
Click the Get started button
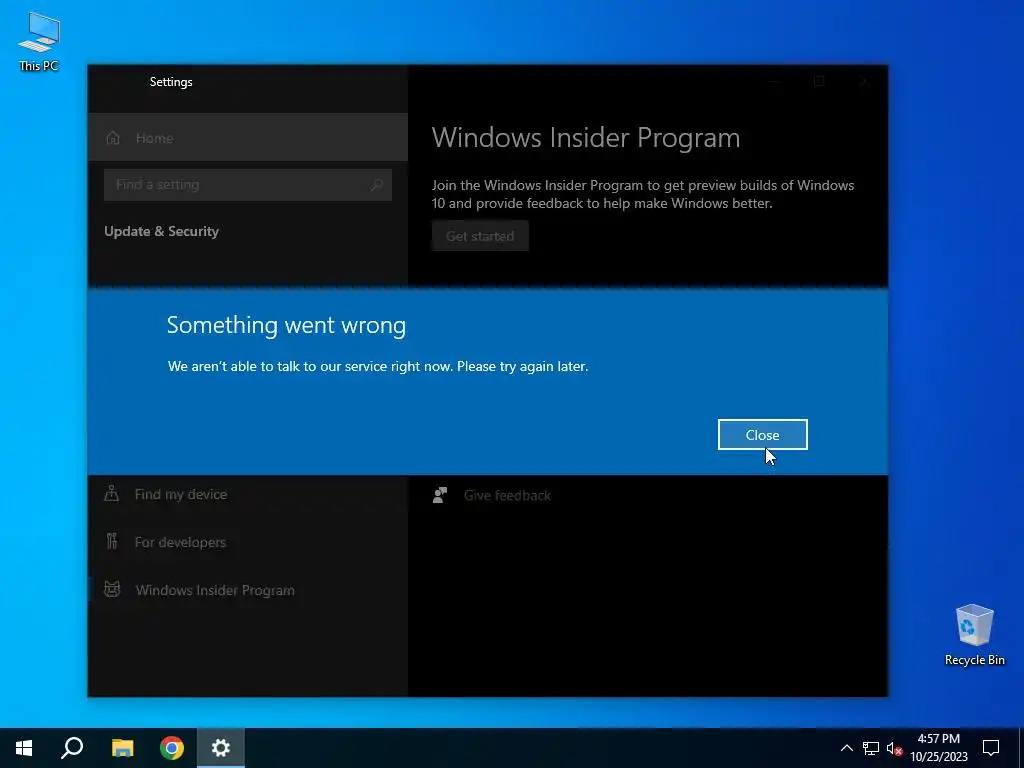tap(480, 236)
